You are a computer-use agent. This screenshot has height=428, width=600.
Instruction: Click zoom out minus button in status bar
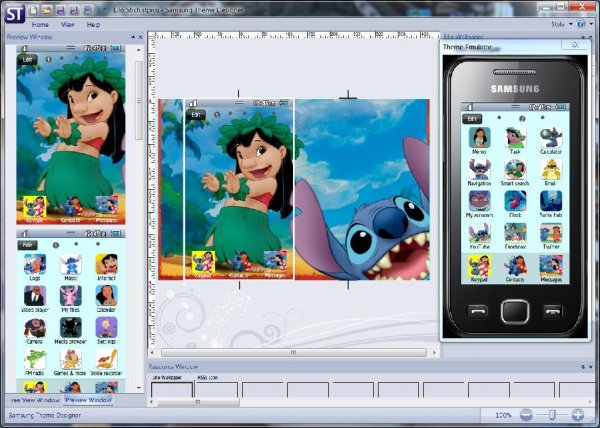coord(526,415)
